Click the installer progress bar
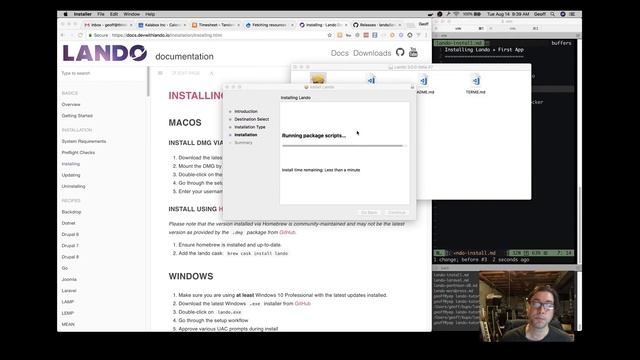Screen dimensions: 640x360 344,145
